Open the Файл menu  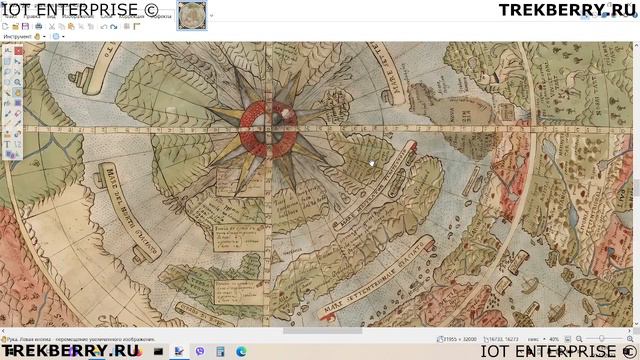[11, 16]
